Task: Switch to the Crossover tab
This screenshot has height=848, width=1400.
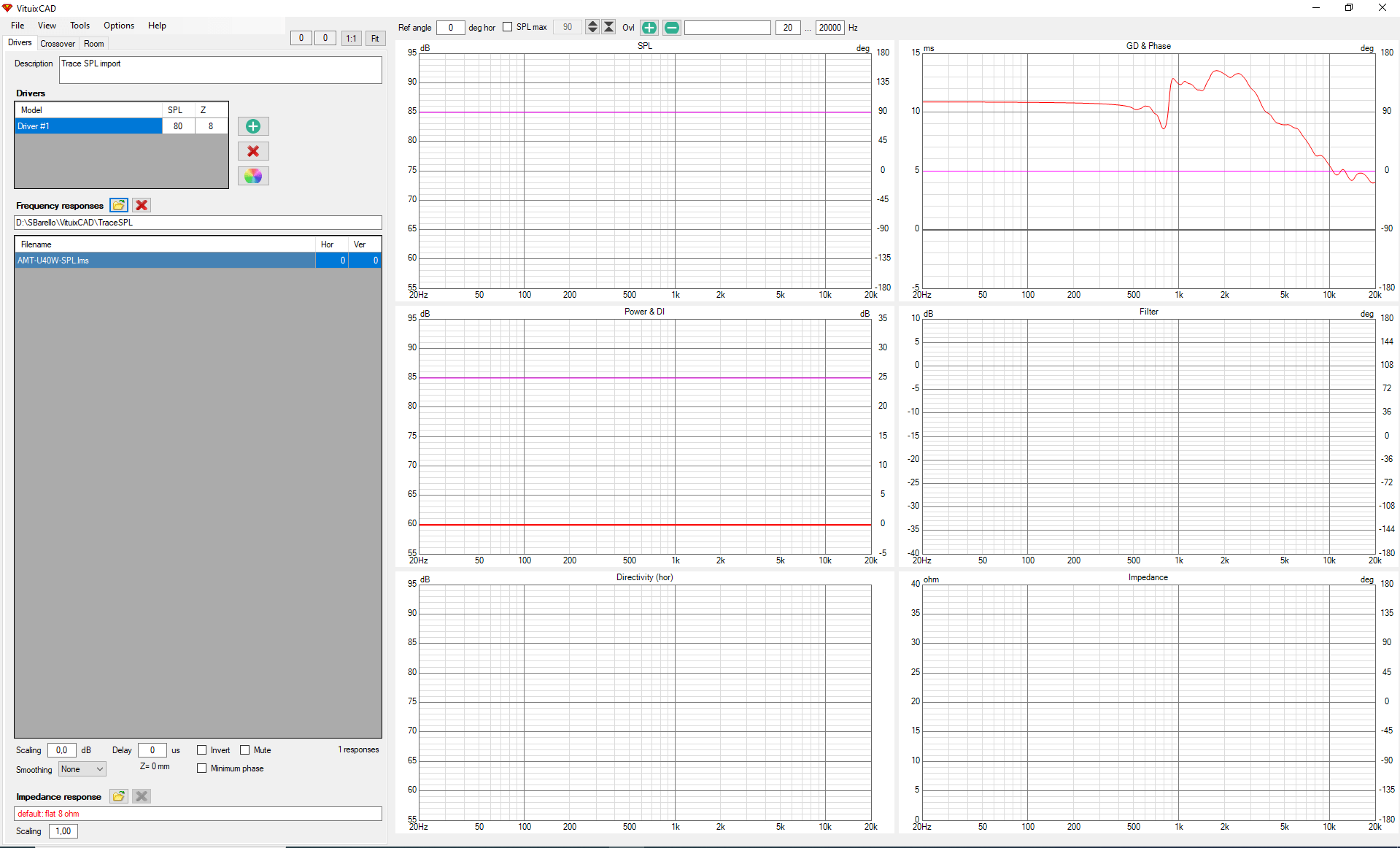Action: tap(58, 44)
